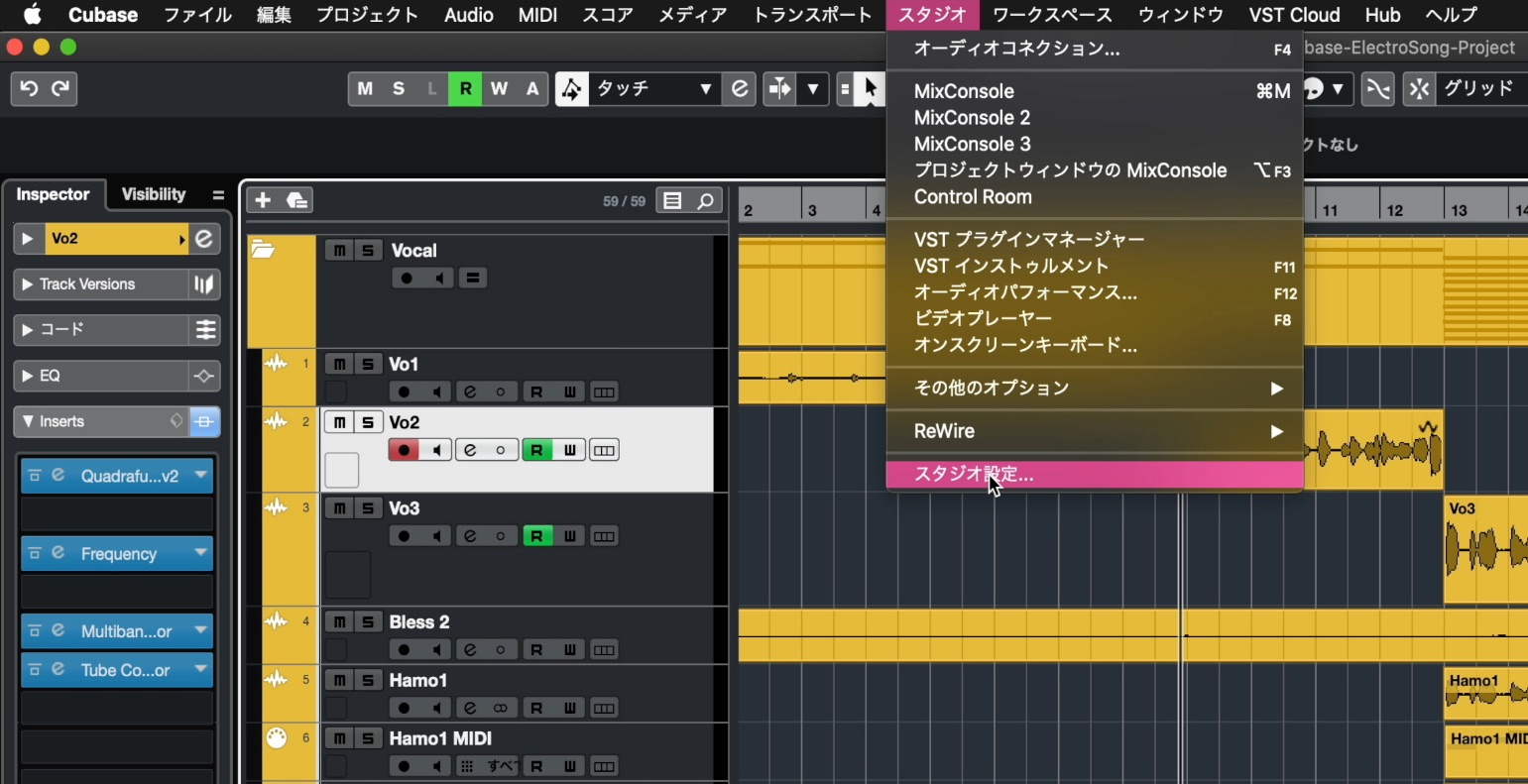Click the Undo arrow in the toolbar

coord(29,89)
